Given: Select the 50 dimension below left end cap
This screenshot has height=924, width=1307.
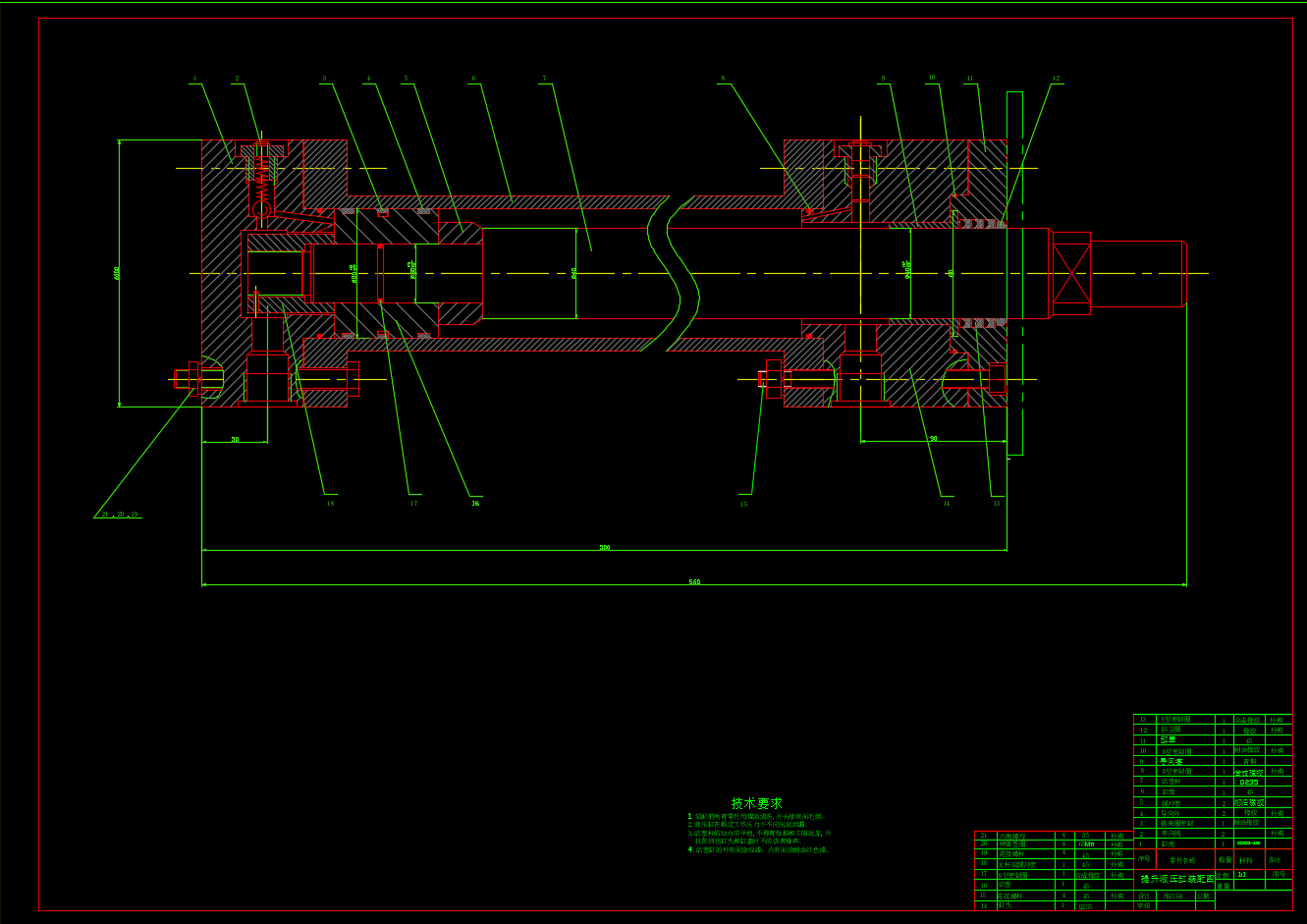Looking at the screenshot, I should 235,440.
